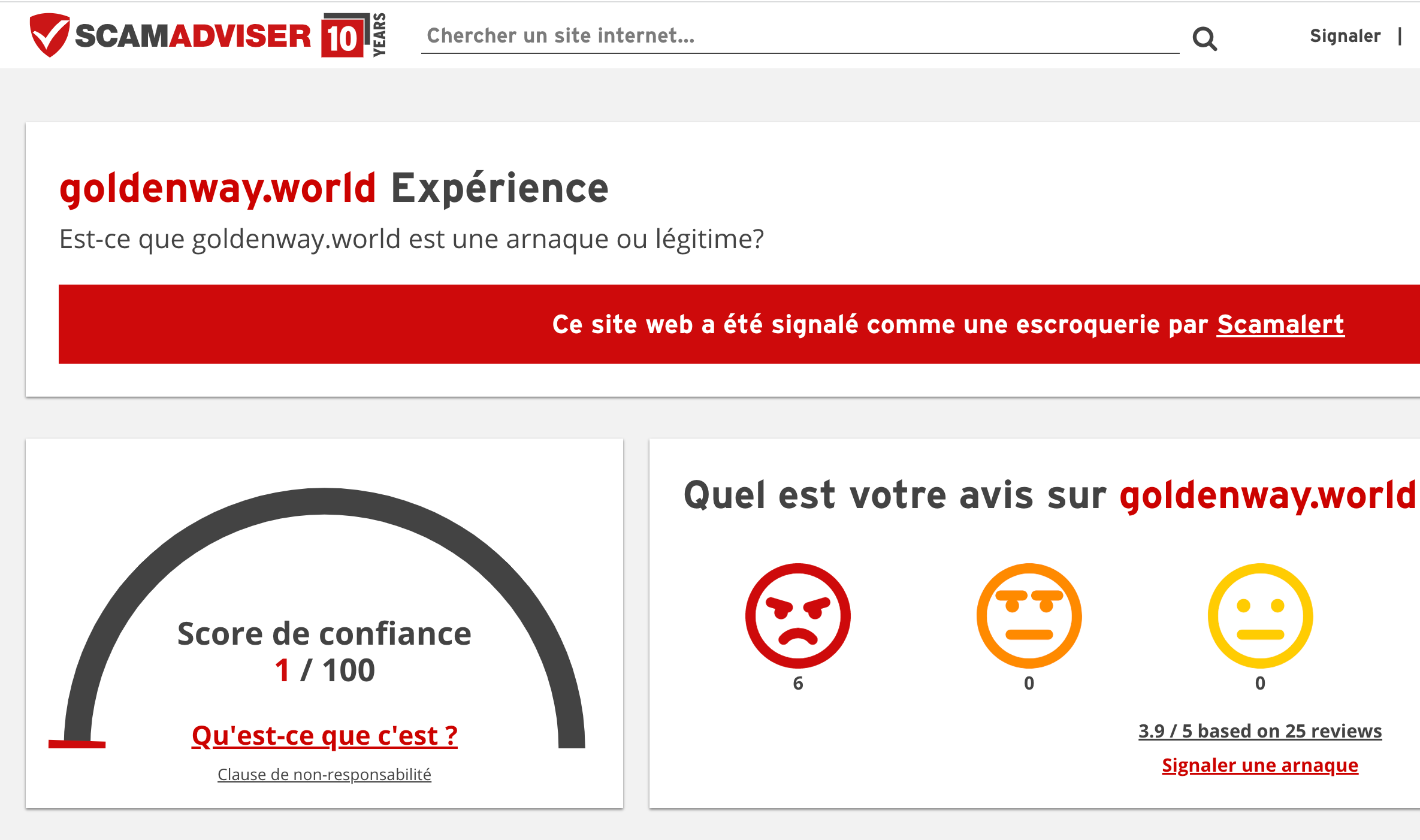Click 'Quel est votre avis sur' heading
1420x840 pixels.
pos(895,495)
